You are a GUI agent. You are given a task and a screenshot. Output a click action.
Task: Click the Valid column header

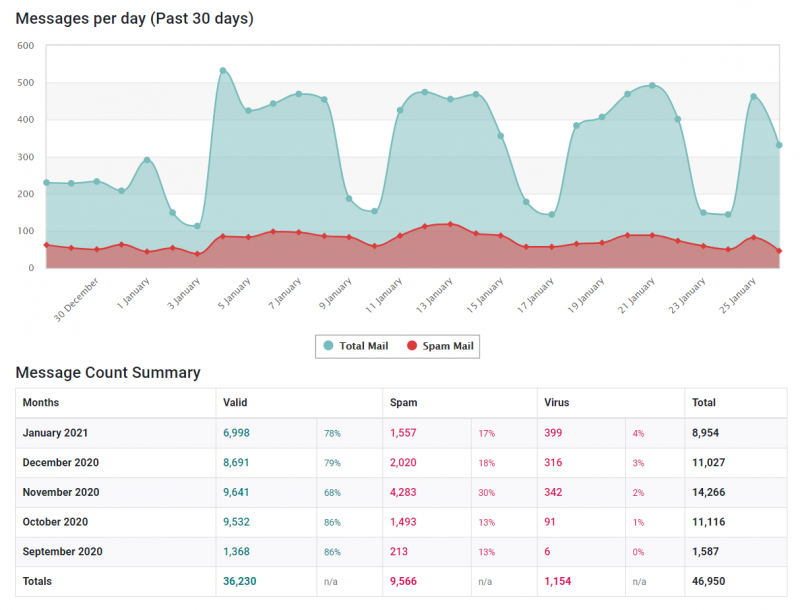tap(235, 403)
